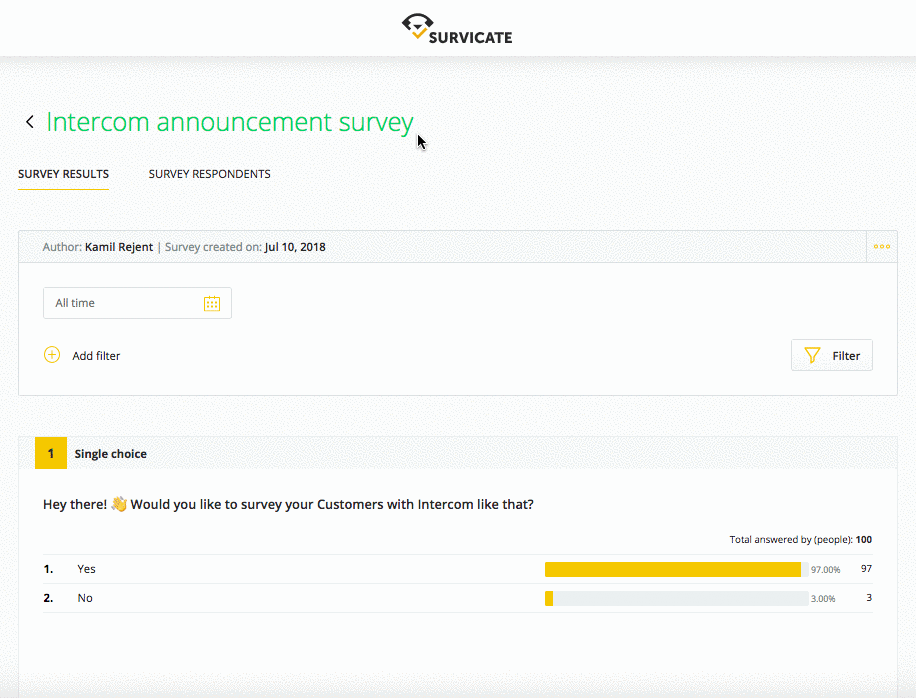Click the No answer row

457,598
